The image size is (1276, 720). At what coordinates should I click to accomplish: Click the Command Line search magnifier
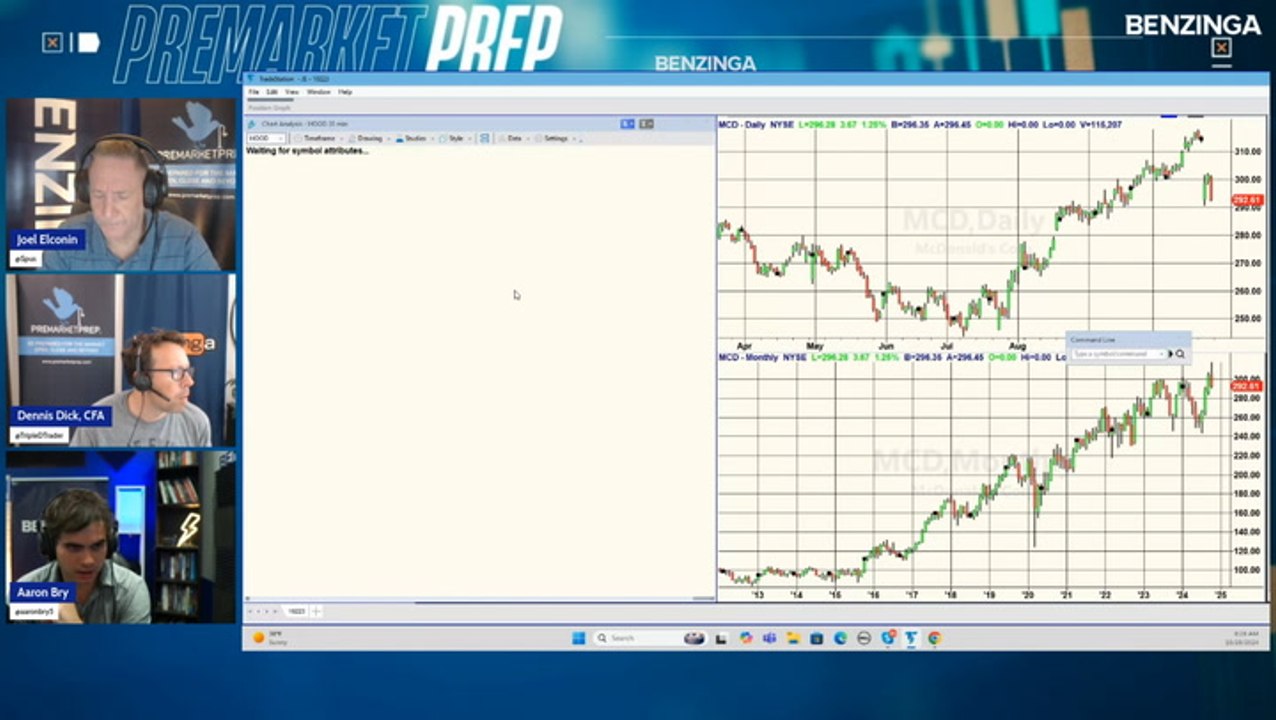(x=1181, y=354)
